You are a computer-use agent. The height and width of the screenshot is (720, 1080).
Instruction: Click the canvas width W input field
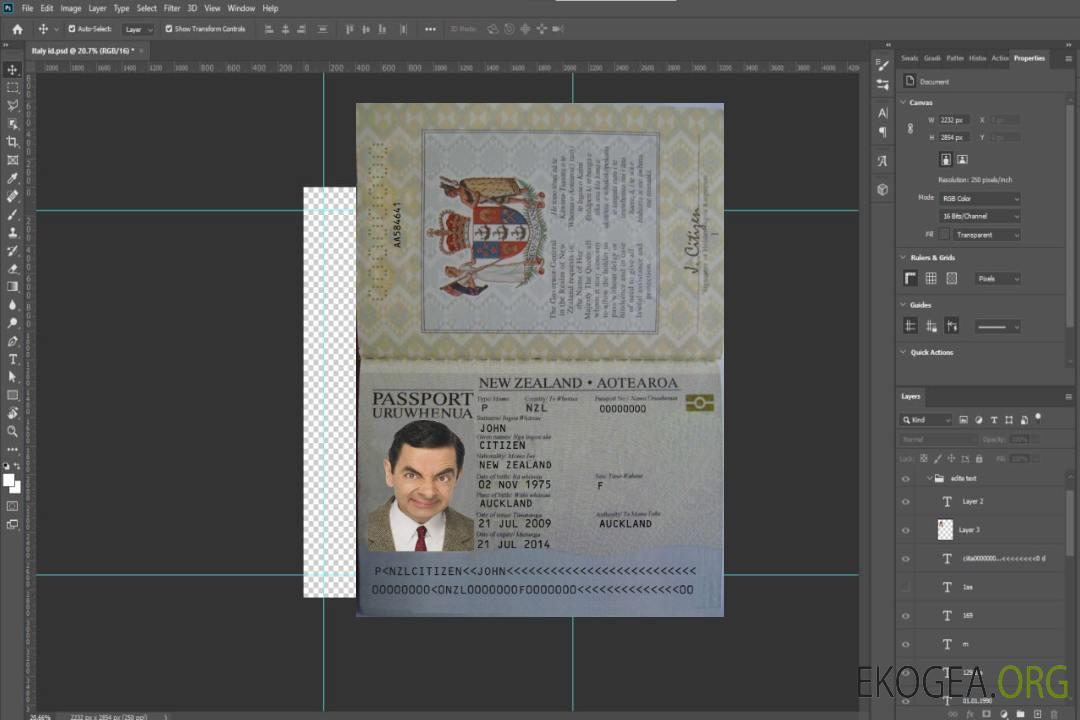[x=954, y=120]
